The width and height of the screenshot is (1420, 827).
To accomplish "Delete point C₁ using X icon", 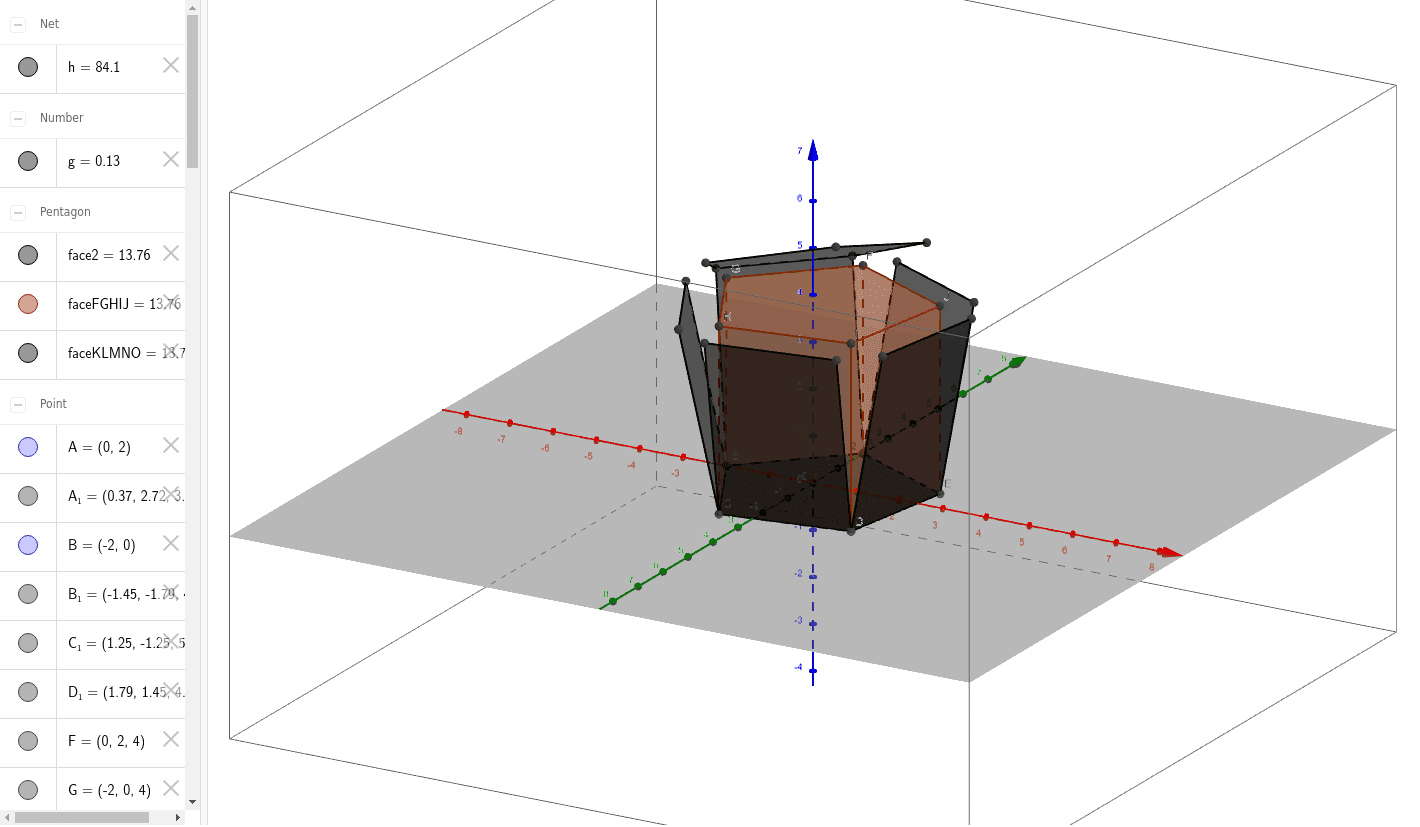I will click(170, 642).
